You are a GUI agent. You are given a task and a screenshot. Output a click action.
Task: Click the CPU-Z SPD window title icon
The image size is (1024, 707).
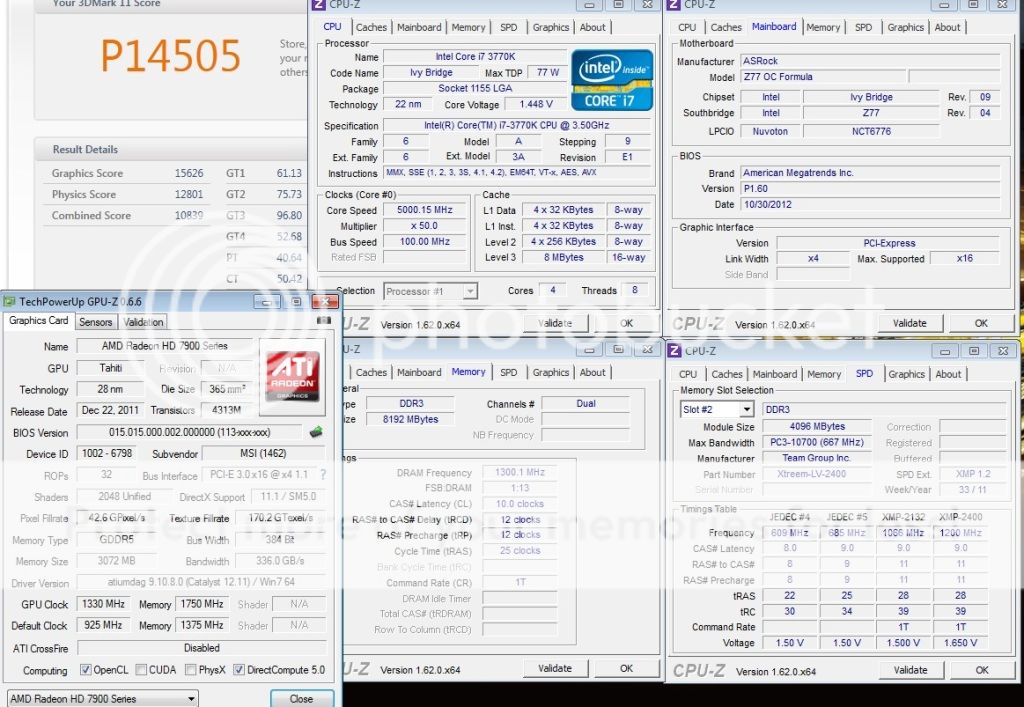(x=675, y=351)
